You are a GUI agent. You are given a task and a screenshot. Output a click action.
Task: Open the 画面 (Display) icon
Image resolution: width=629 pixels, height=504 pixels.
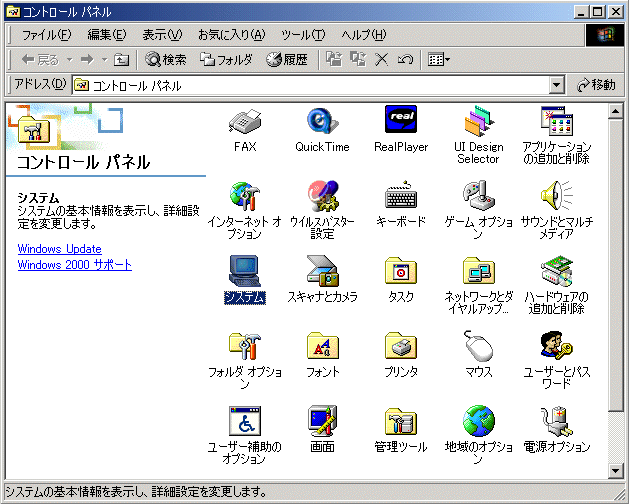322,422
